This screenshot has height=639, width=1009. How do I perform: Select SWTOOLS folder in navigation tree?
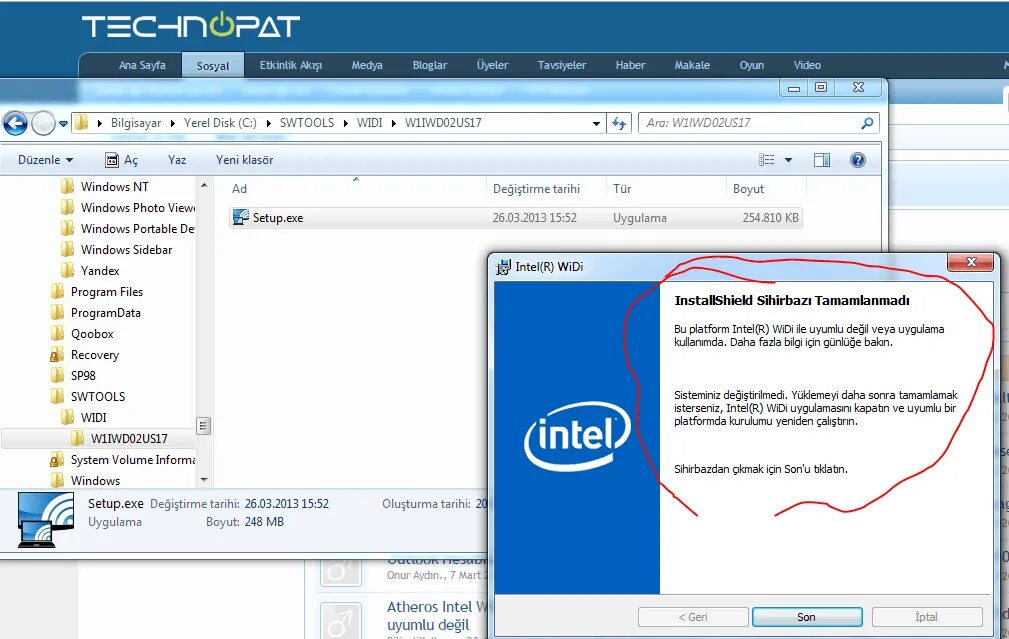(x=98, y=396)
